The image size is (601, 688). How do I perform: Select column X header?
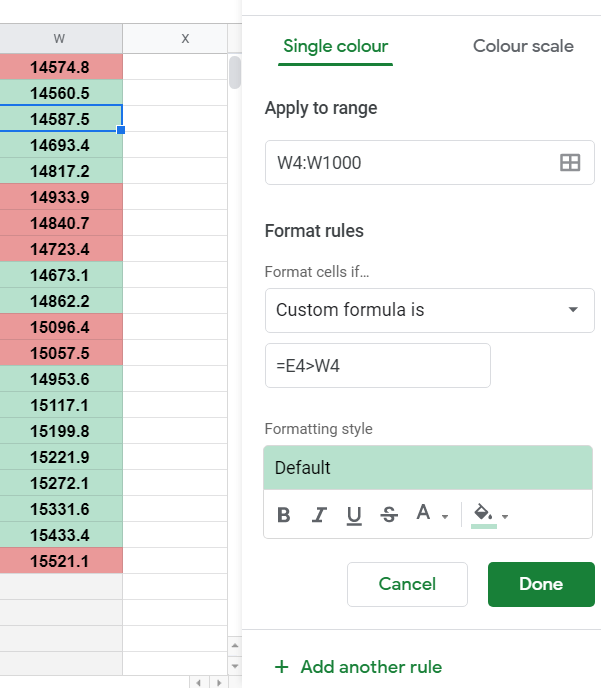point(185,39)
